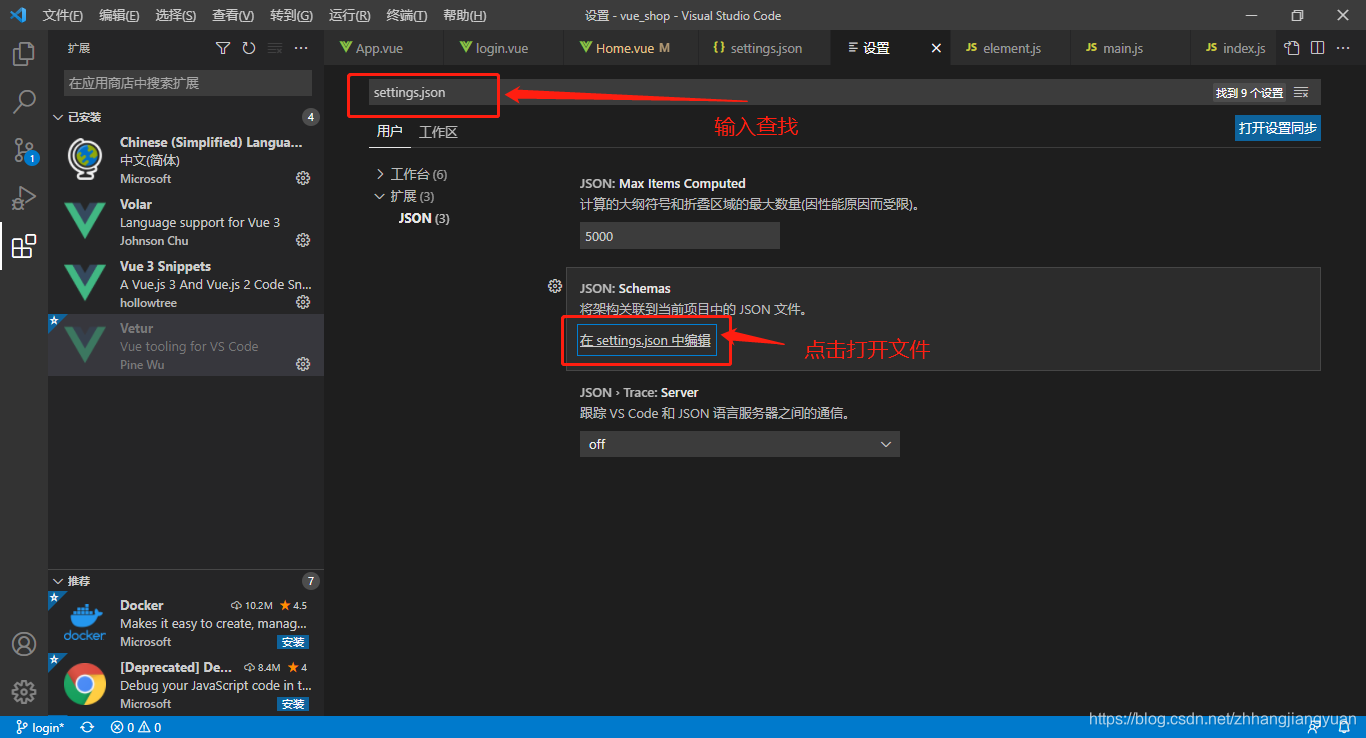1366x738 pixels.
Task: Install the Docker extension
Action: 293,642
